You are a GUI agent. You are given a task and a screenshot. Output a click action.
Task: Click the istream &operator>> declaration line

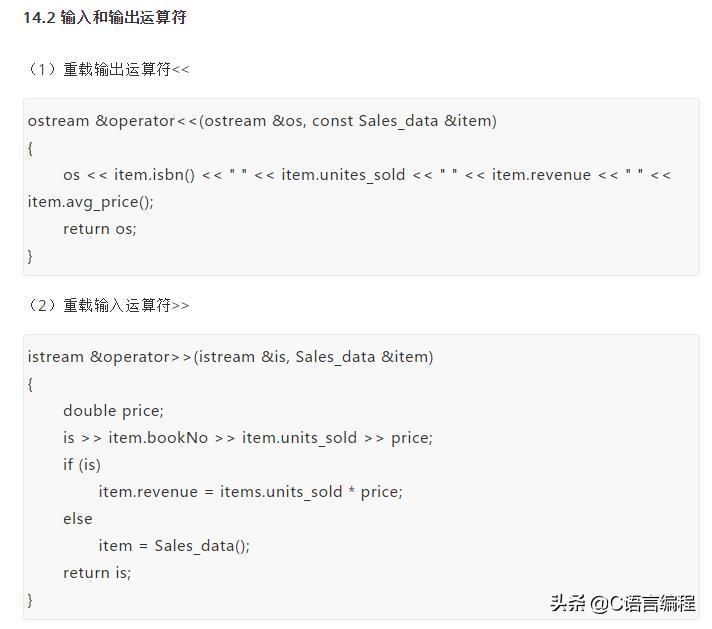coord(230,357)
